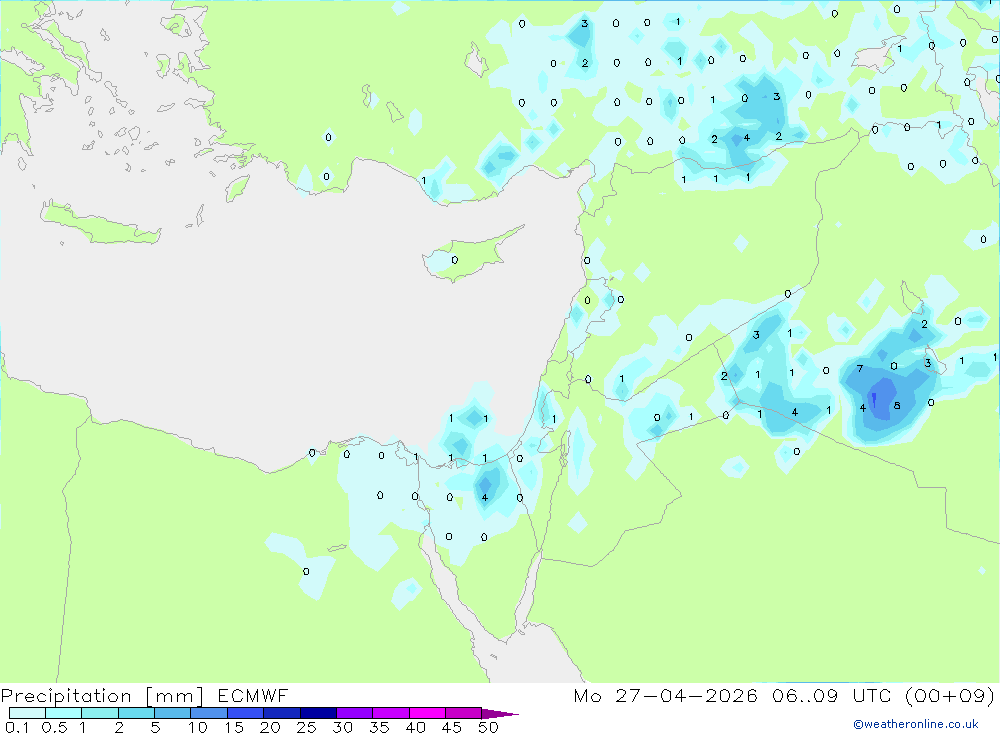
Task: Click the legend tick label 30
Action: 343,727
